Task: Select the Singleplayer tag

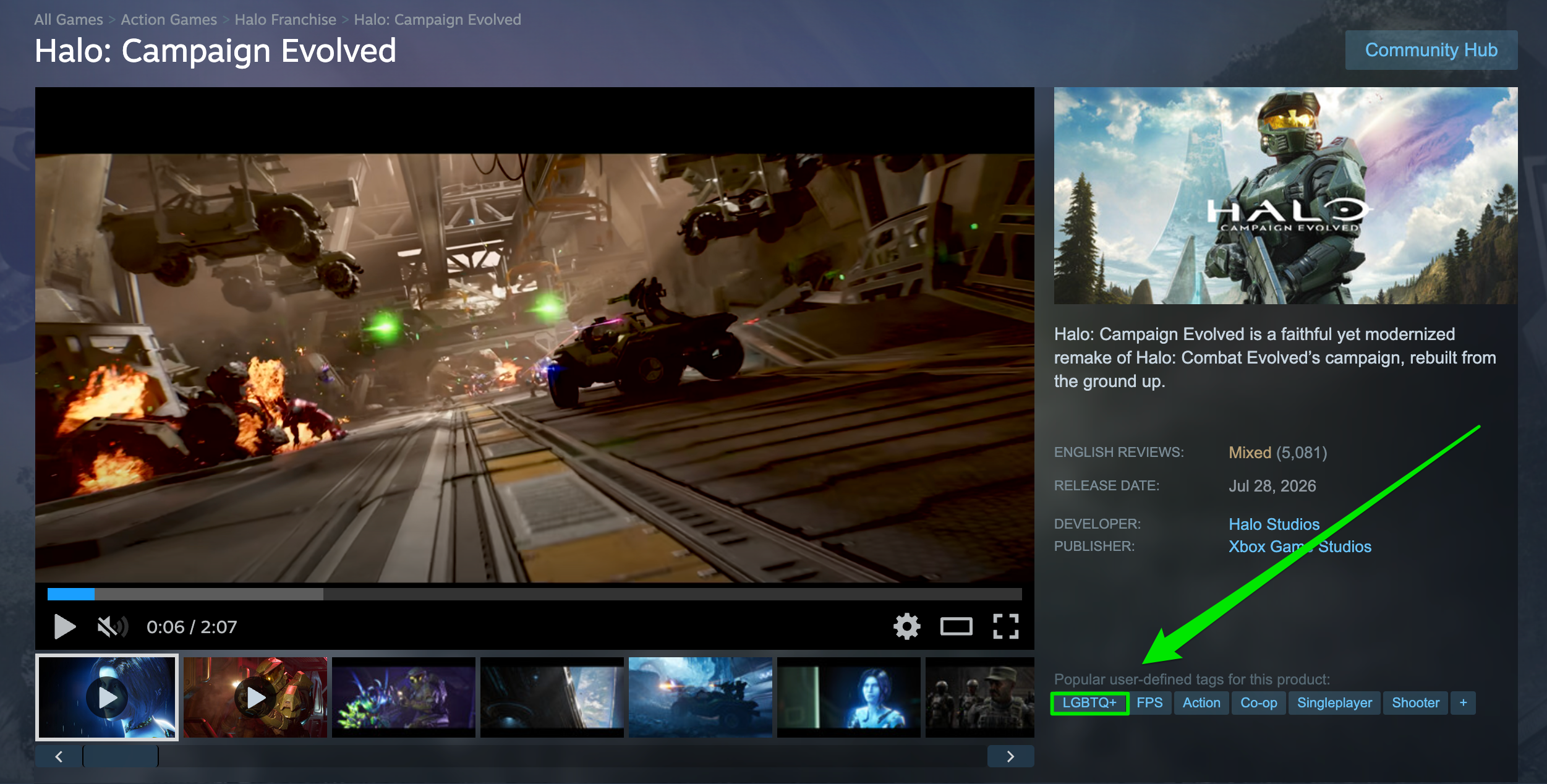Action: tap(1334, 703)
